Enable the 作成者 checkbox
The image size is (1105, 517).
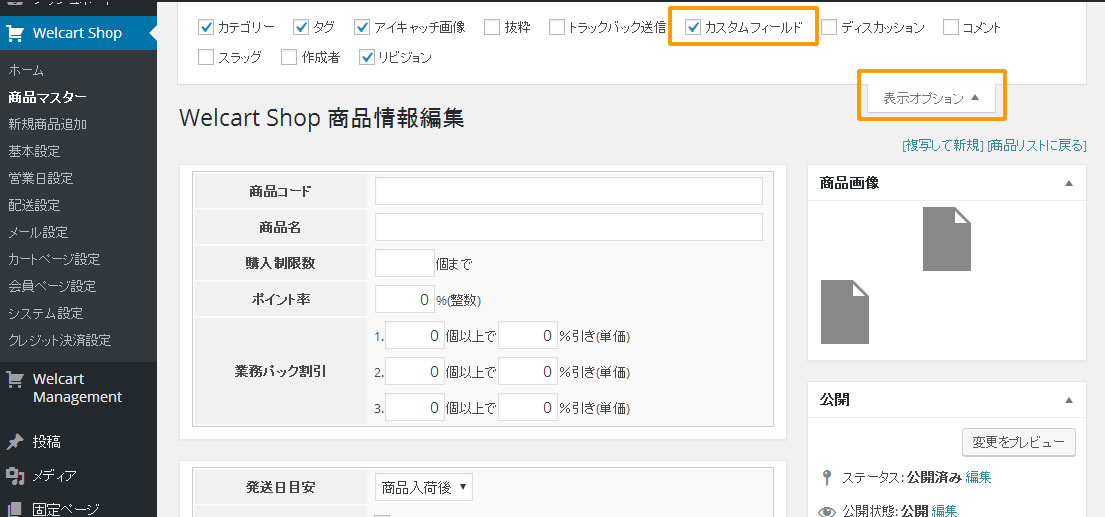(x=288, y=57)
